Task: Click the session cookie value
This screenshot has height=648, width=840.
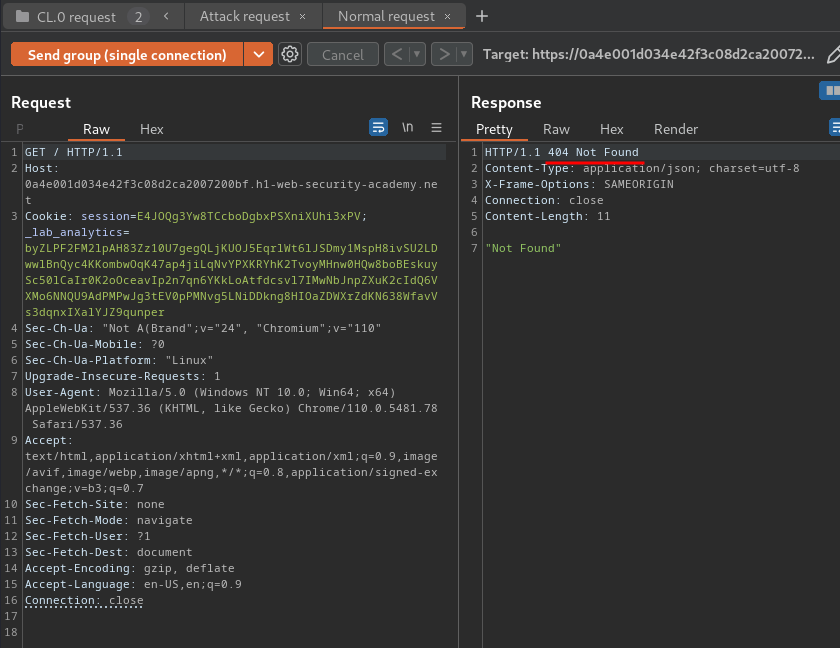Action: coord(249,216)
